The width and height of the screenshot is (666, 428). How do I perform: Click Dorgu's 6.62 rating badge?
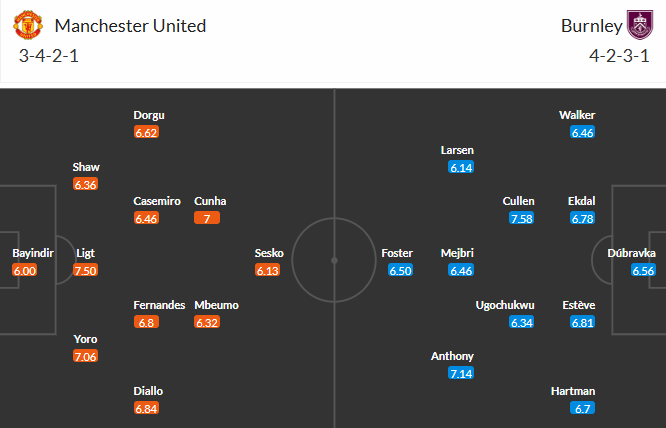(x=147, y=132)
